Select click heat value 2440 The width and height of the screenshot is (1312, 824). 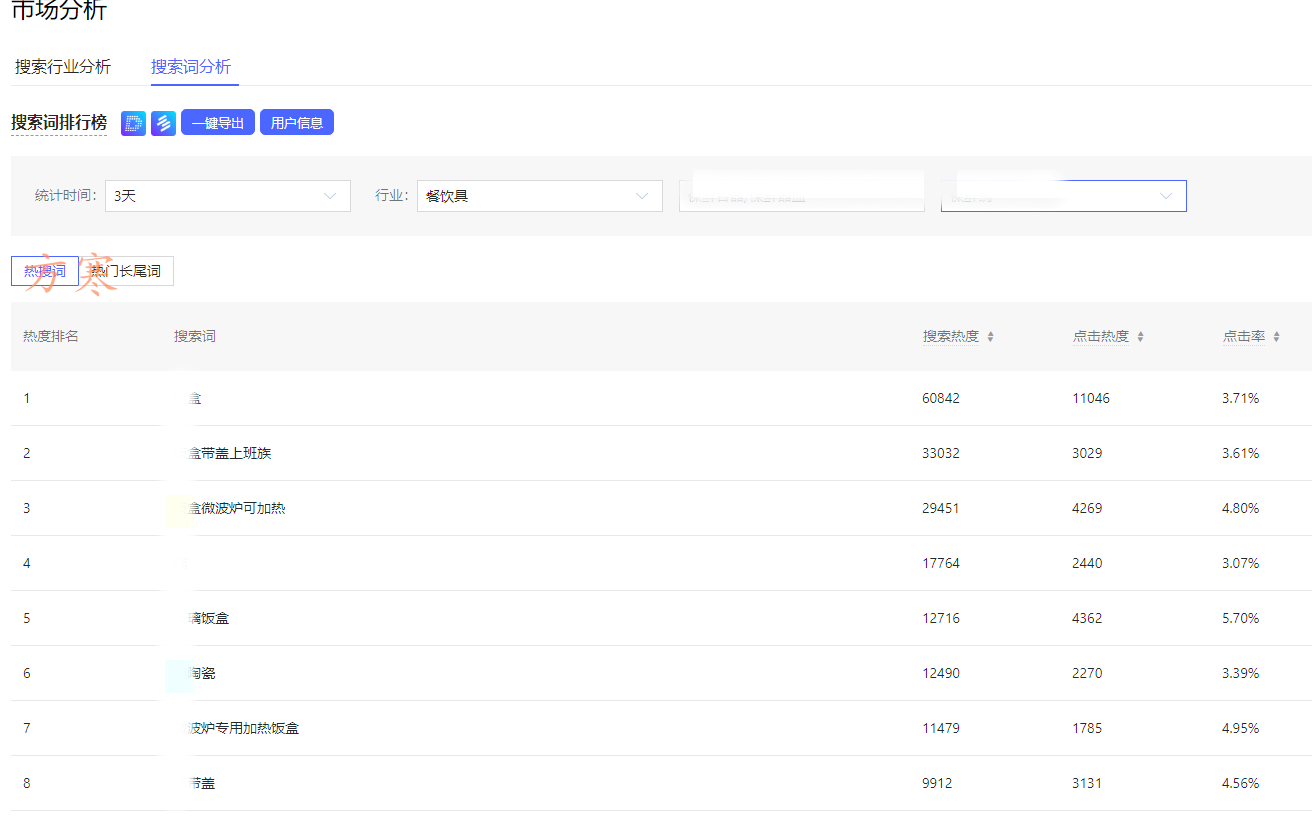click(1087, 563)
